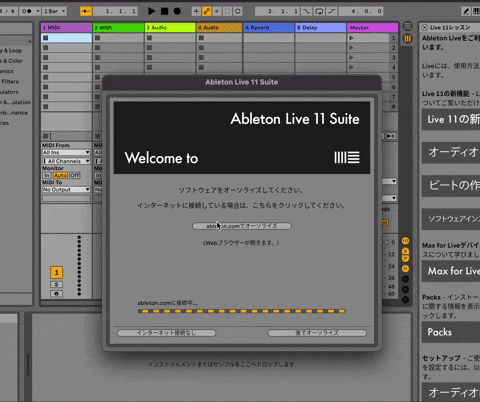Viewport: 480px width, 402px height.
Task: Toggle the Automation Arm icon
Action: coord(207,11)
